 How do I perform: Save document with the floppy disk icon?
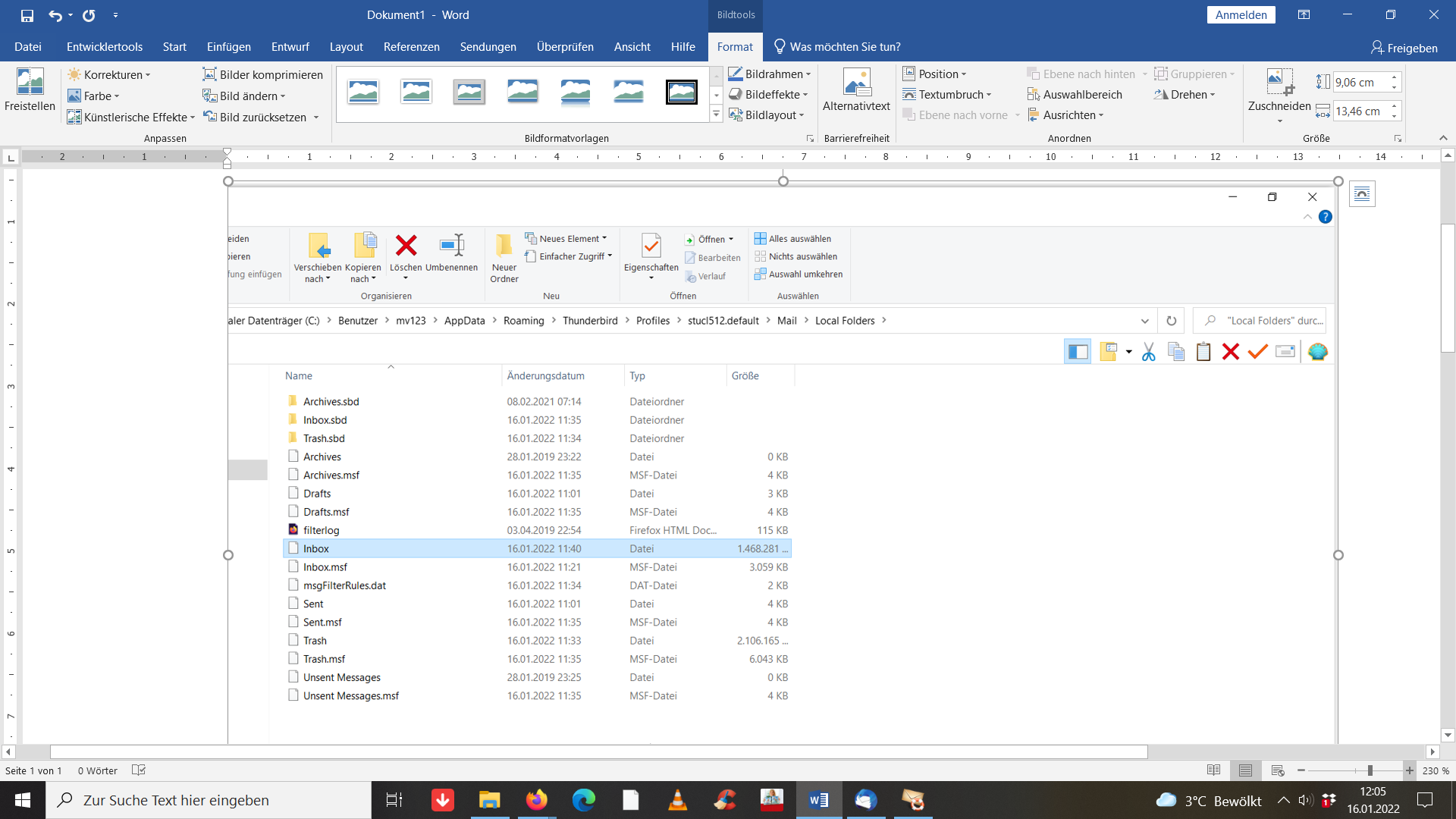tap(27, 15)
